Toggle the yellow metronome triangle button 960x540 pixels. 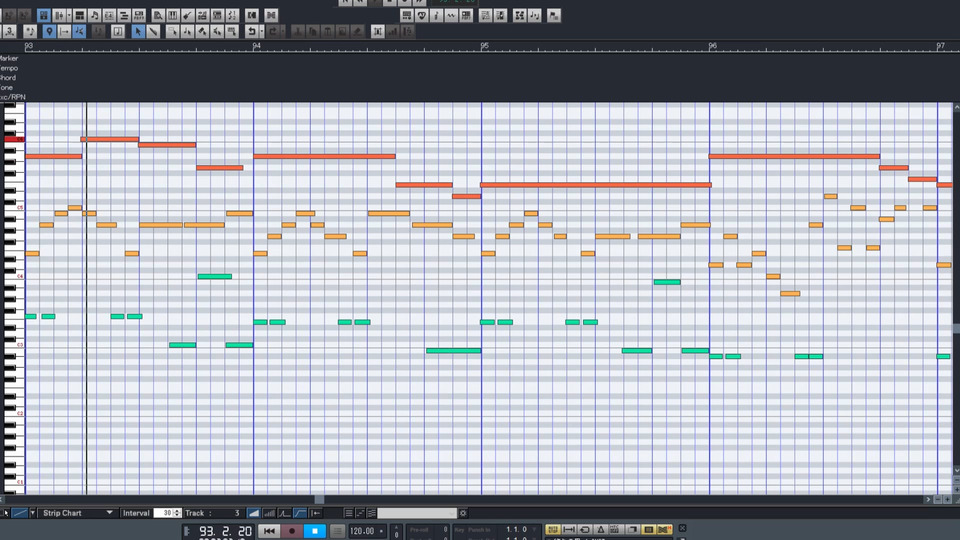601,529
